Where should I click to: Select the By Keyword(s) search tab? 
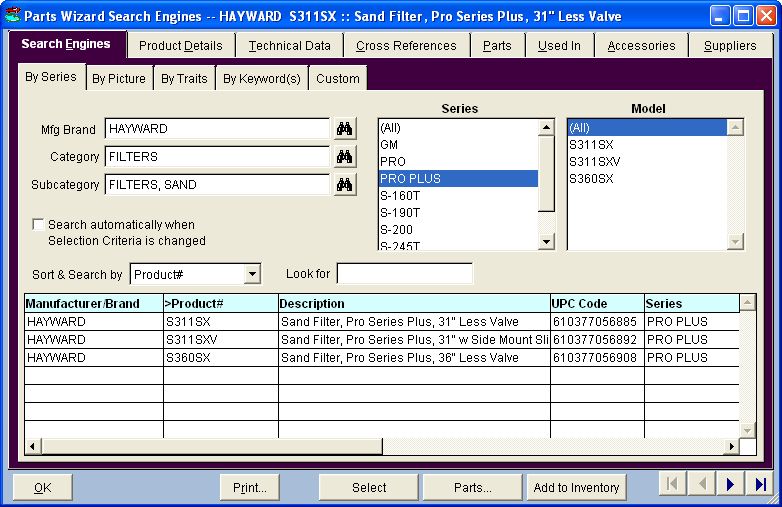coord(262,79)
